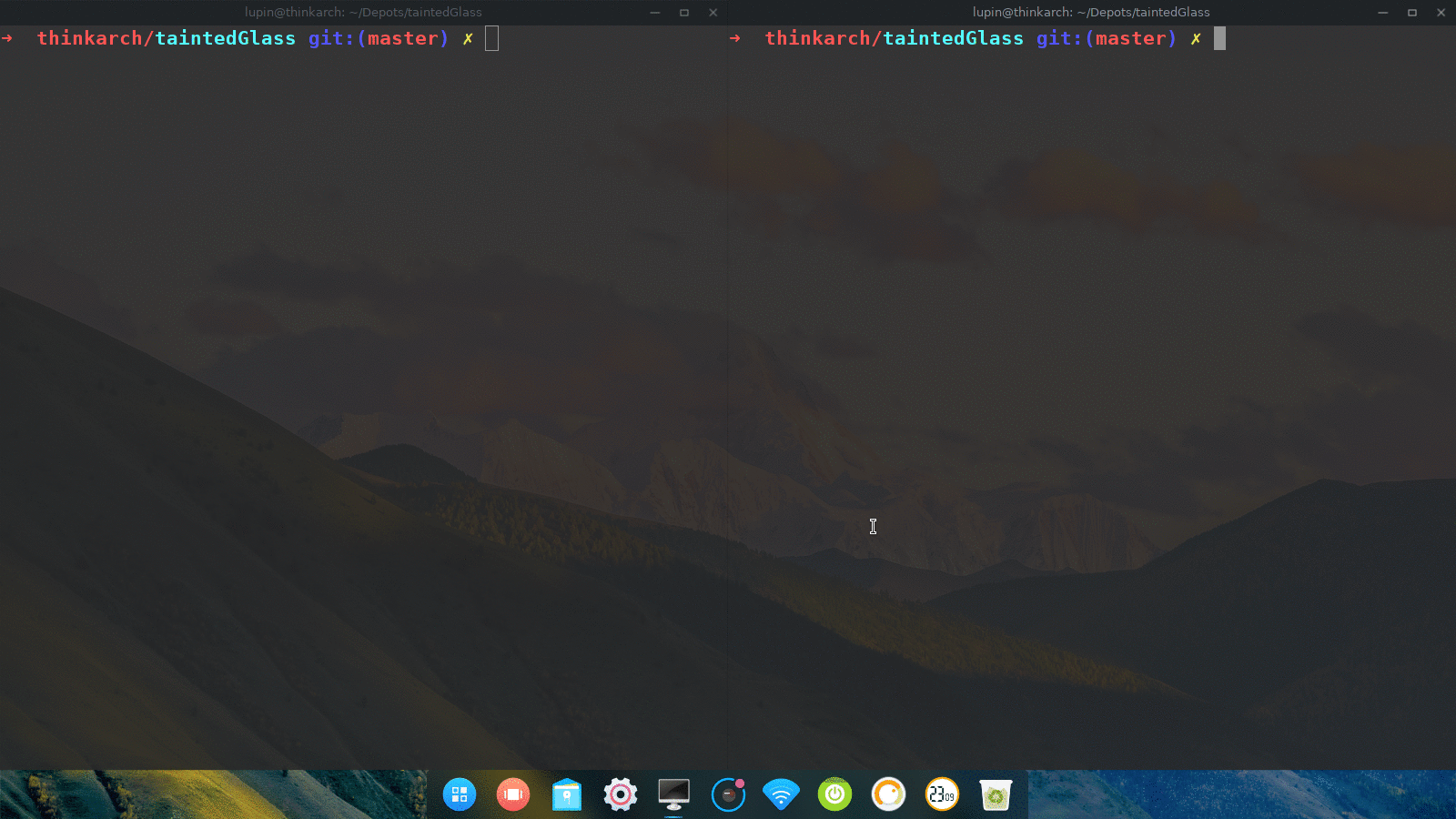The height and width of the screenshot is (819, 1456).
Task: Click the left terminal title bar text
Action: click(363, 13)
